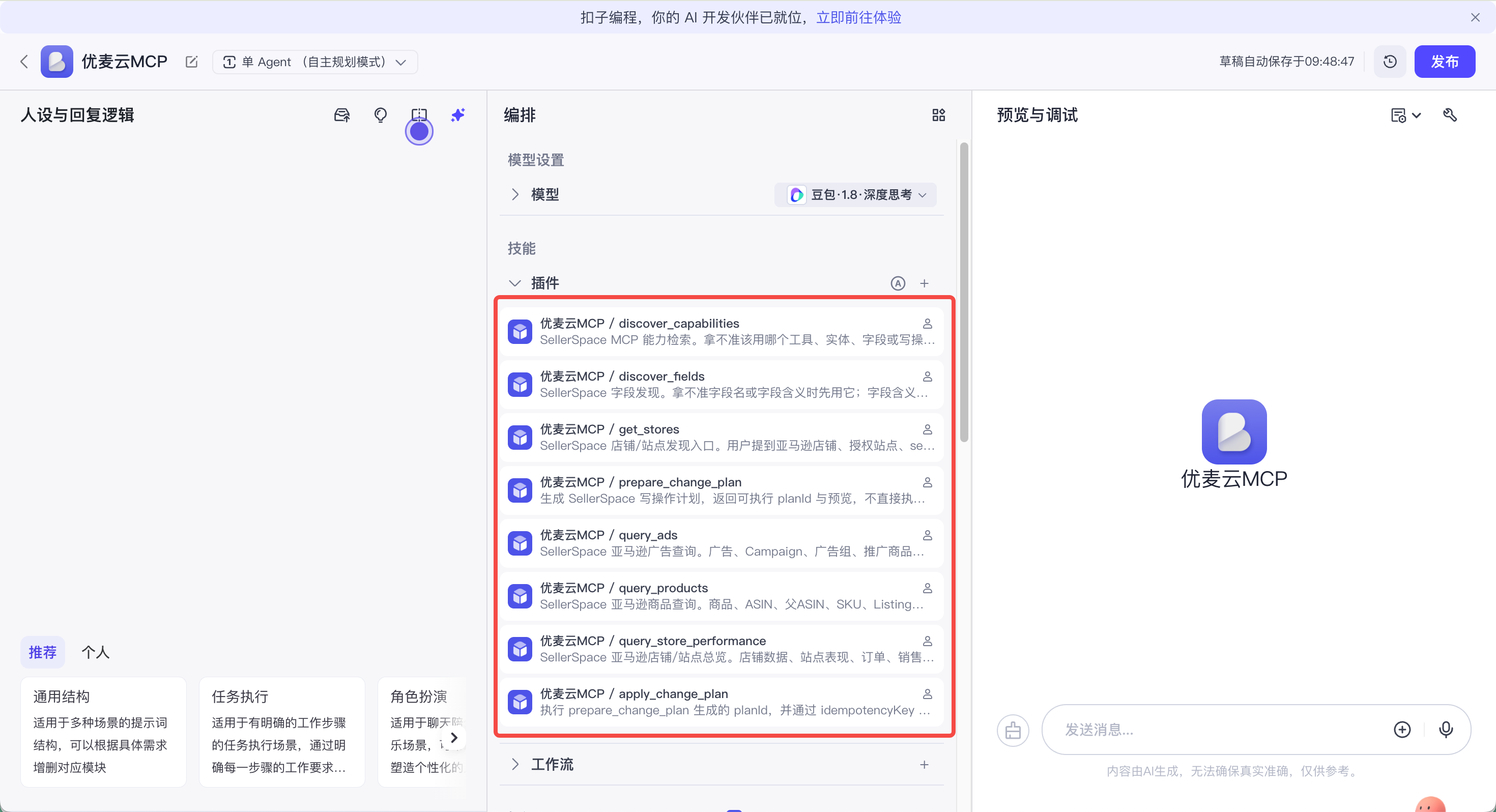
Task: Open the 豆包·1.8·深度思考 model dropdown
Action: [855, 194]
